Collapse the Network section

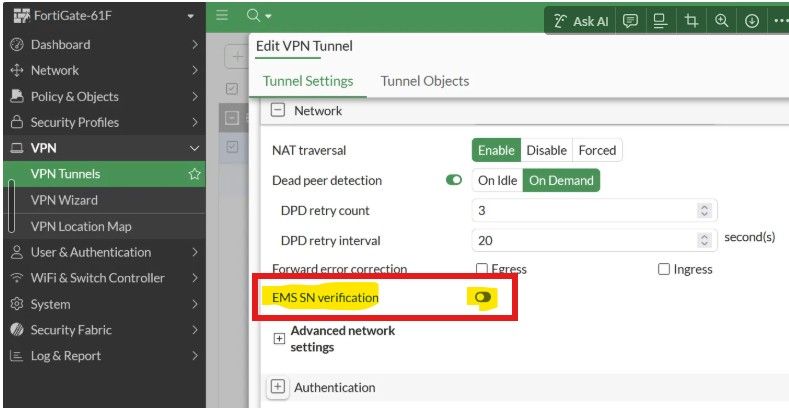[x=278, y=110]
